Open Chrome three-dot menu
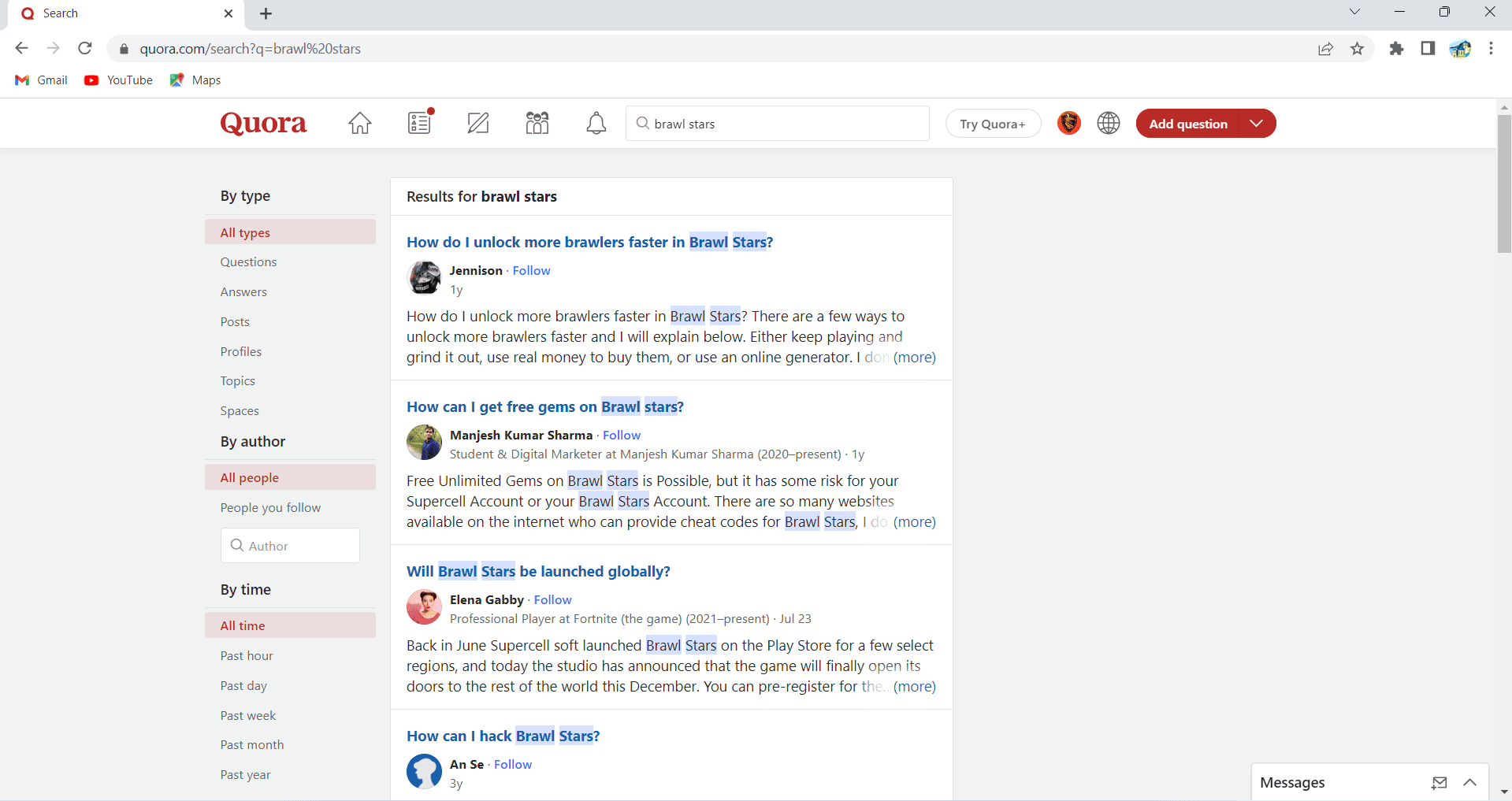 1491,49
